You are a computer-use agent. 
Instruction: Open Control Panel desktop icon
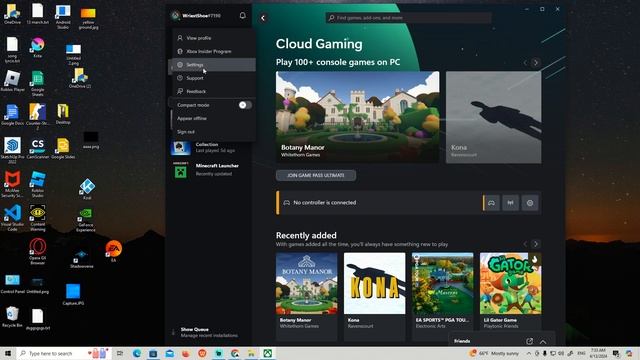pos(12,284)
